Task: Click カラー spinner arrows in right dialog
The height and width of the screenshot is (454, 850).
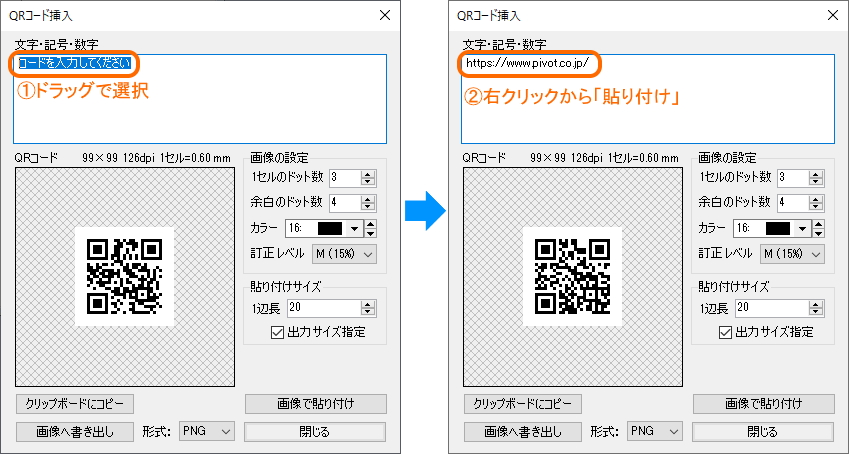Action: point(818,228)
